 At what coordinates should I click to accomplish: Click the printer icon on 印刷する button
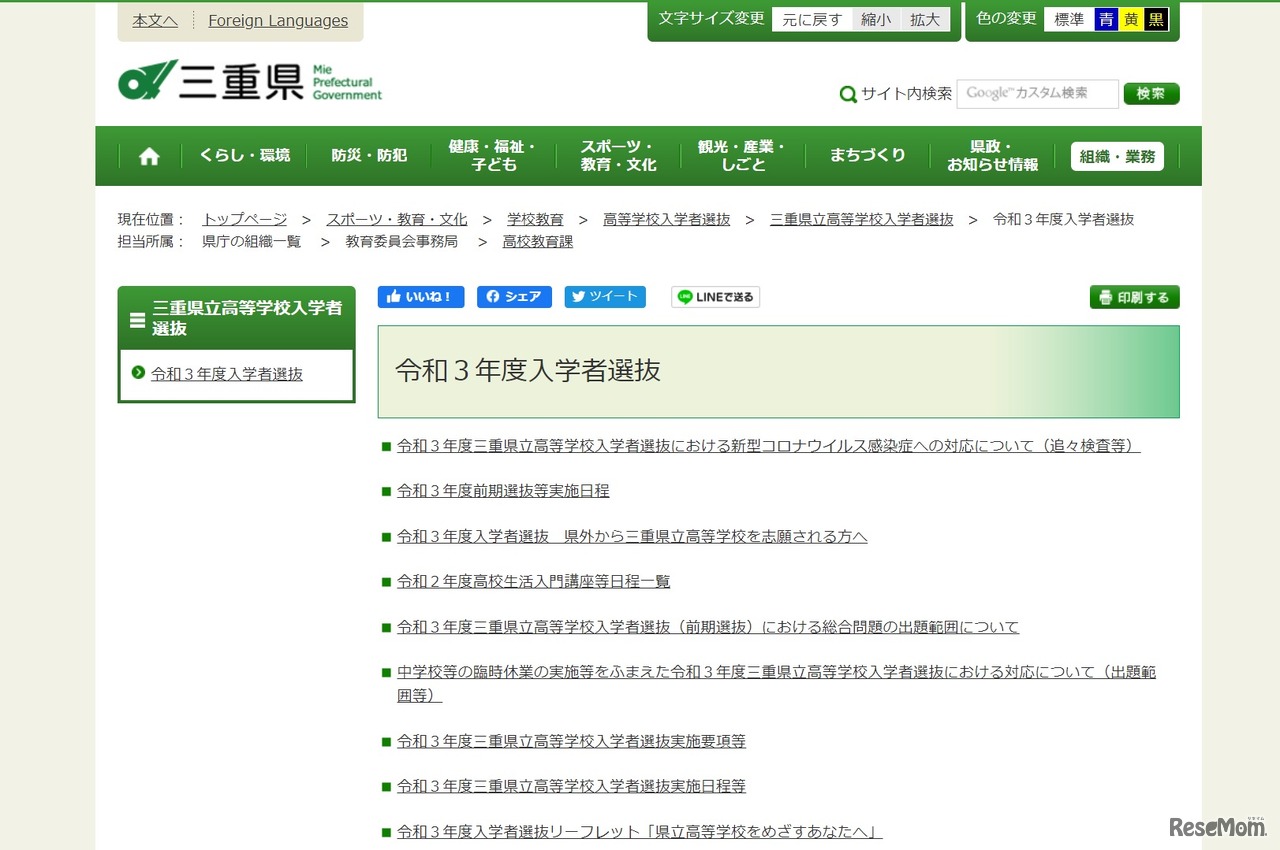pos(1105,297)
